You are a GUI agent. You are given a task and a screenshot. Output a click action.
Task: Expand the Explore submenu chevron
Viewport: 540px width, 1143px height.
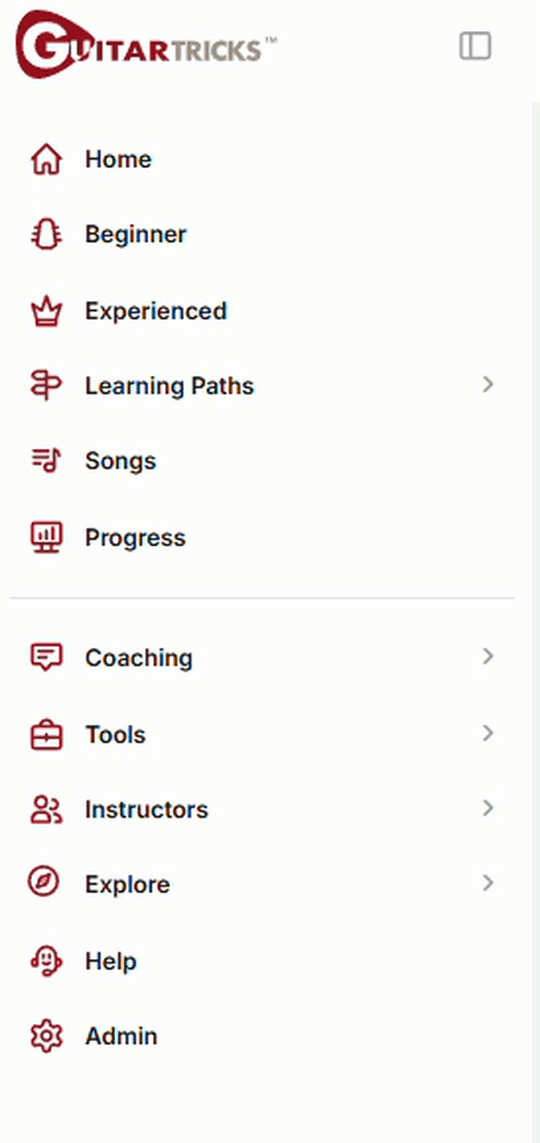tap(488, 883)
